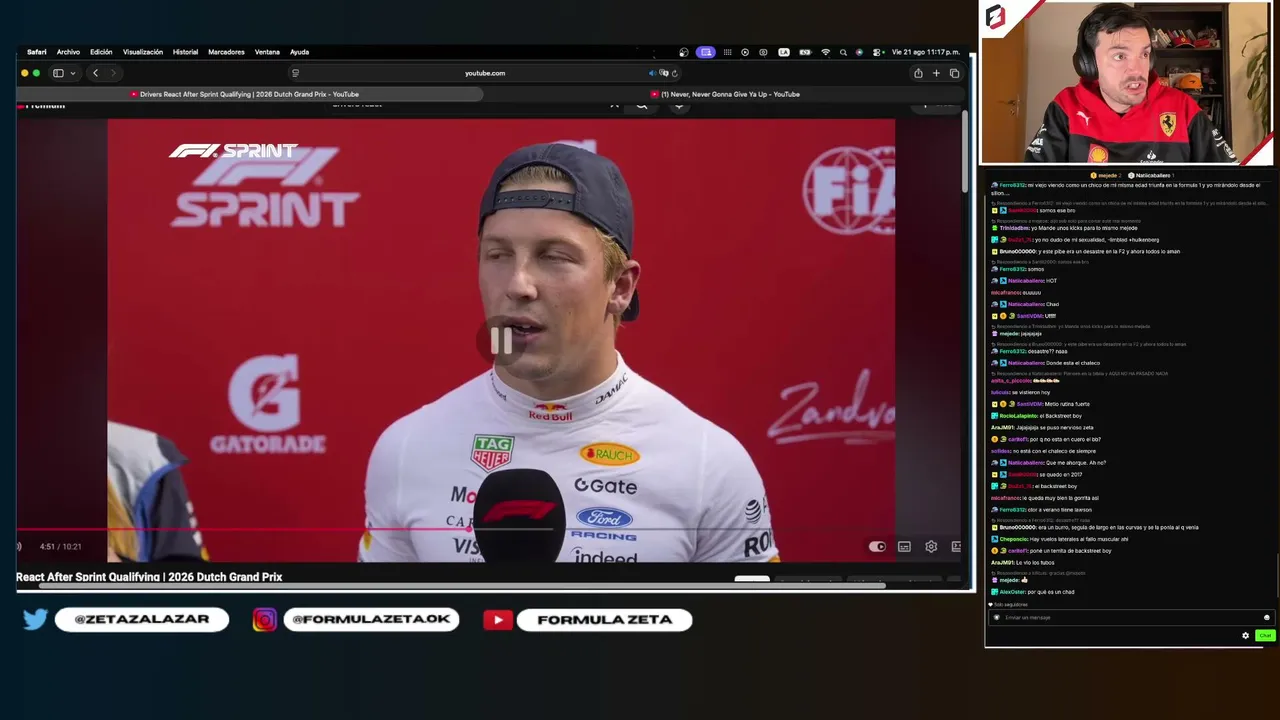
Task: Open the Visualización menu
Action: coord(142,52)
